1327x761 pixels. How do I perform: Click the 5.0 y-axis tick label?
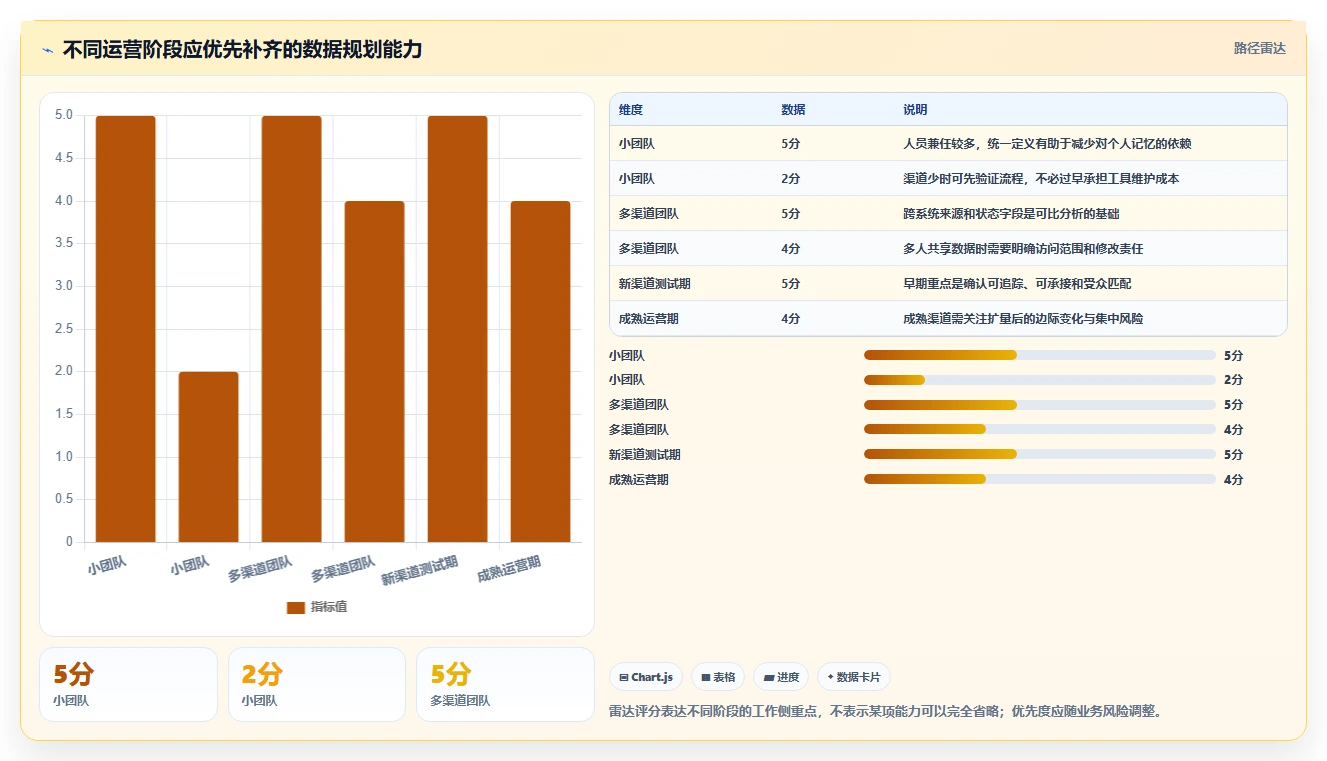tap(64, 115)
